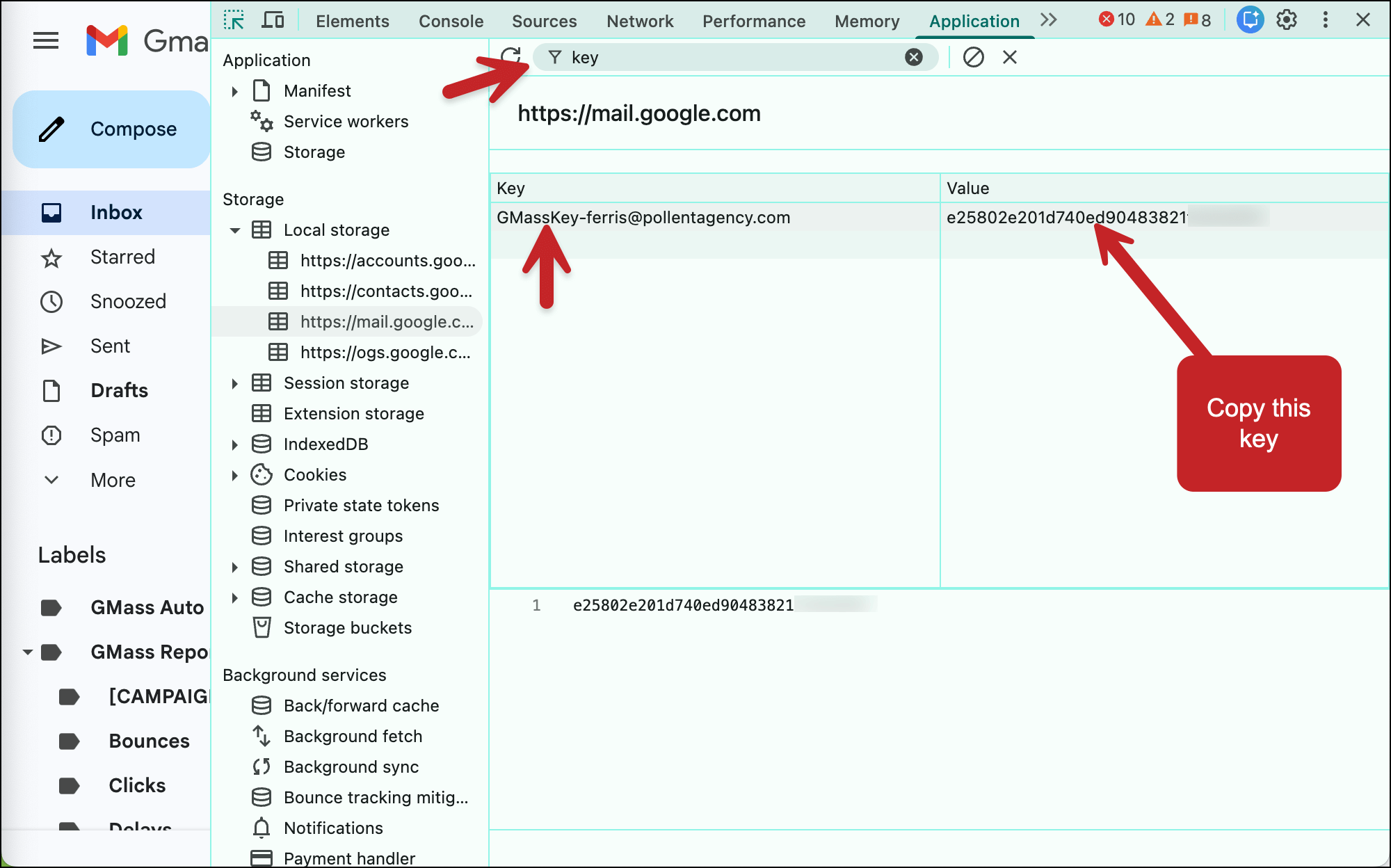Expand the Cookies tree node
Image resolution: width=1391 pixels, height=868 pixels.
(235, 475)
